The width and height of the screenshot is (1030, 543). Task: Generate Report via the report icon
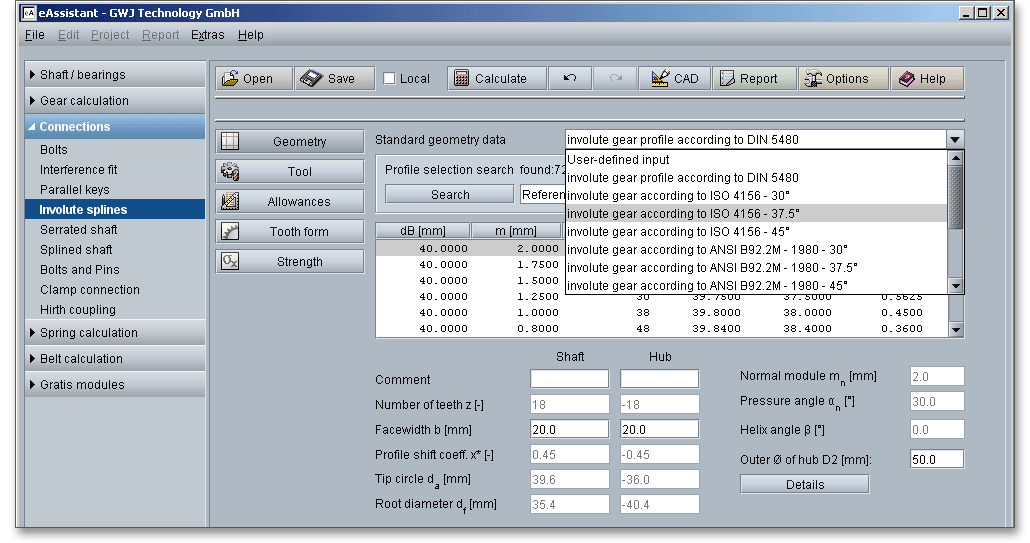[725, 79]
